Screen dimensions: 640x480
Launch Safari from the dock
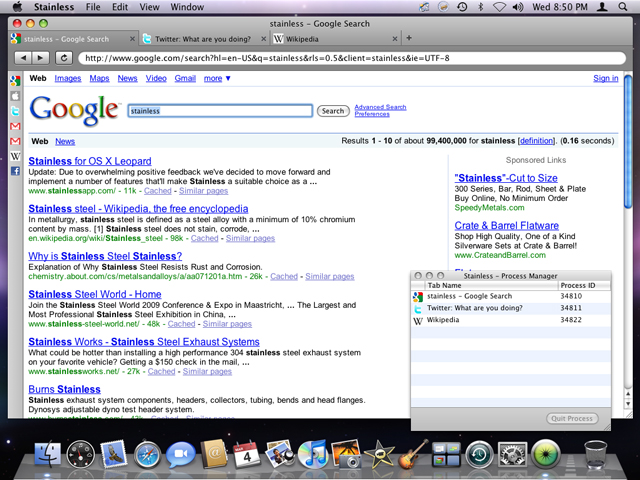tap(147, 454)
